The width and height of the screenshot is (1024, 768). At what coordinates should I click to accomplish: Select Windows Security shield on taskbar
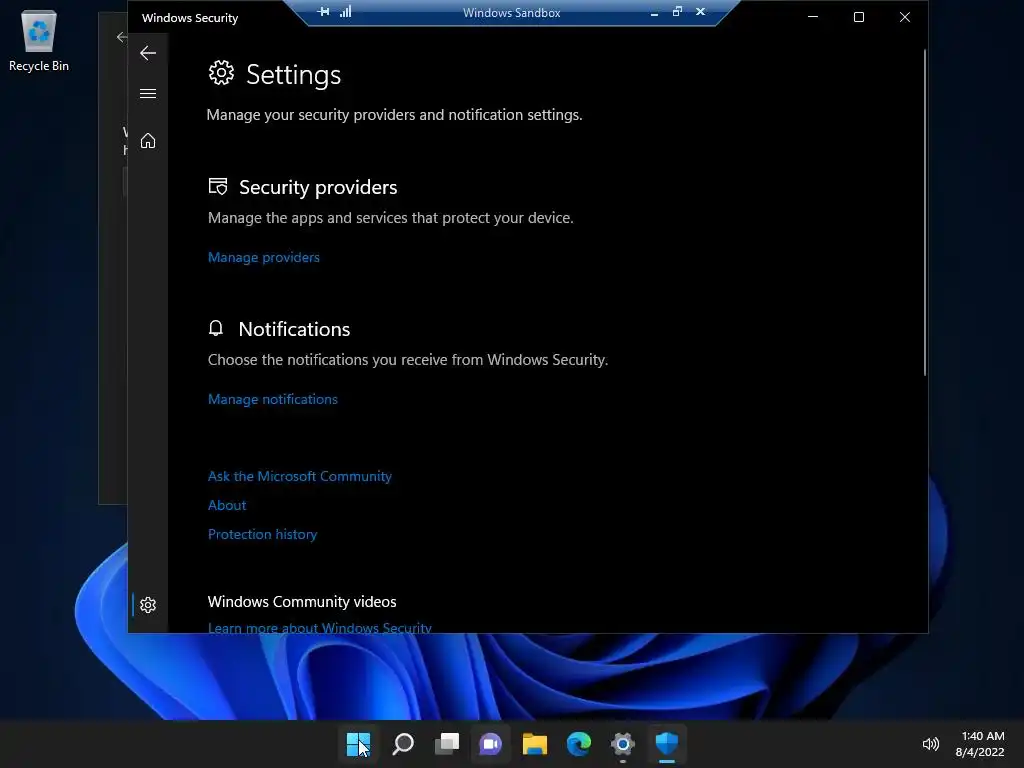pyautogui.click(x=667, y=744)
